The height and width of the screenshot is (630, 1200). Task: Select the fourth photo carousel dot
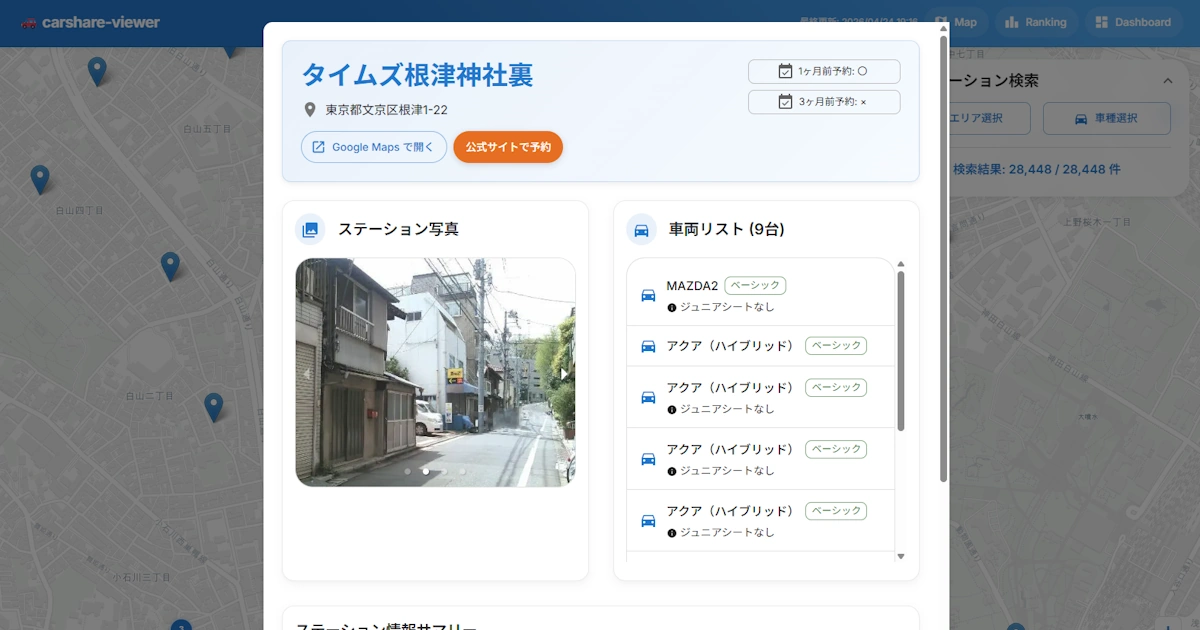[462, 470]
